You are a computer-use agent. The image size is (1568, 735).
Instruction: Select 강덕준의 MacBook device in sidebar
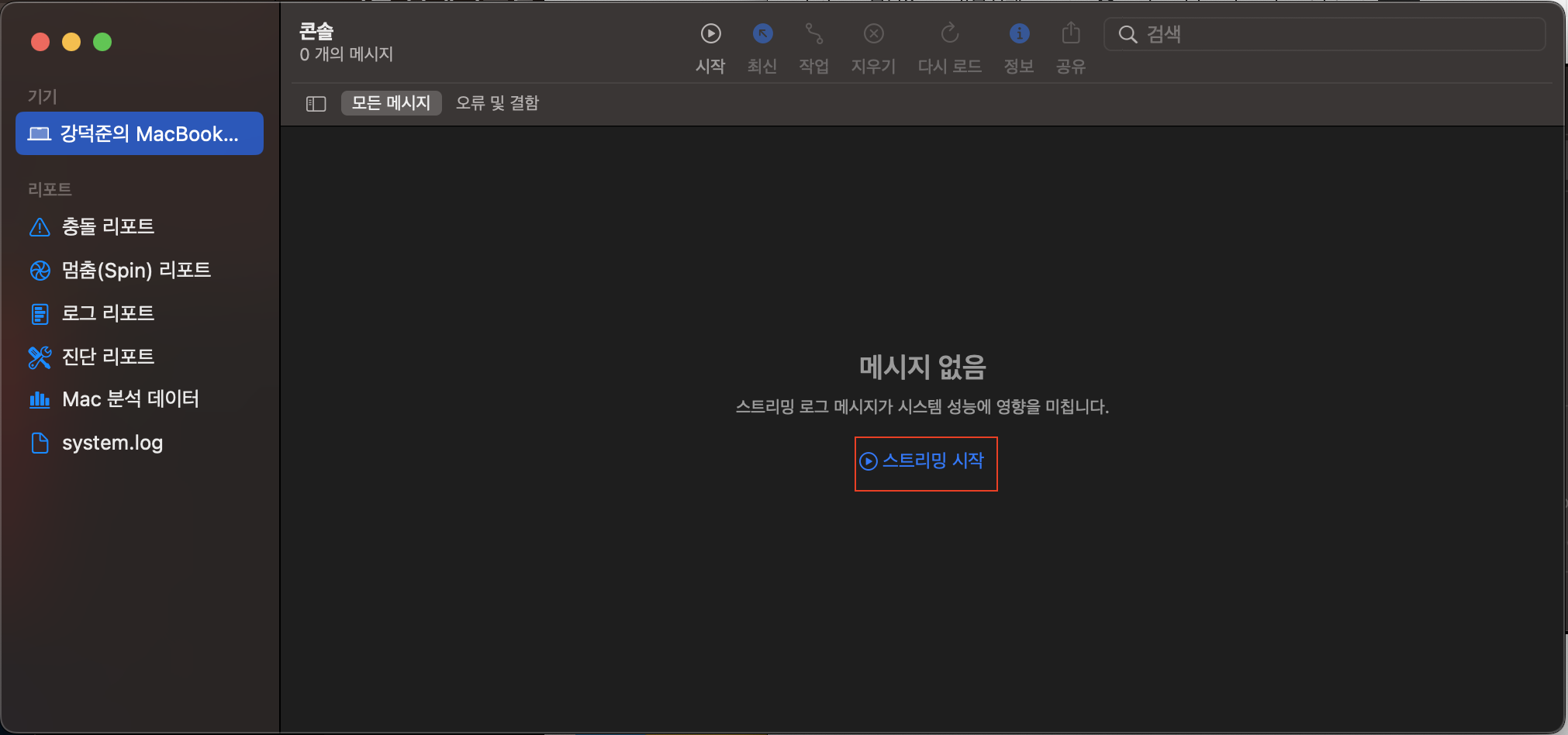[140, 133]
